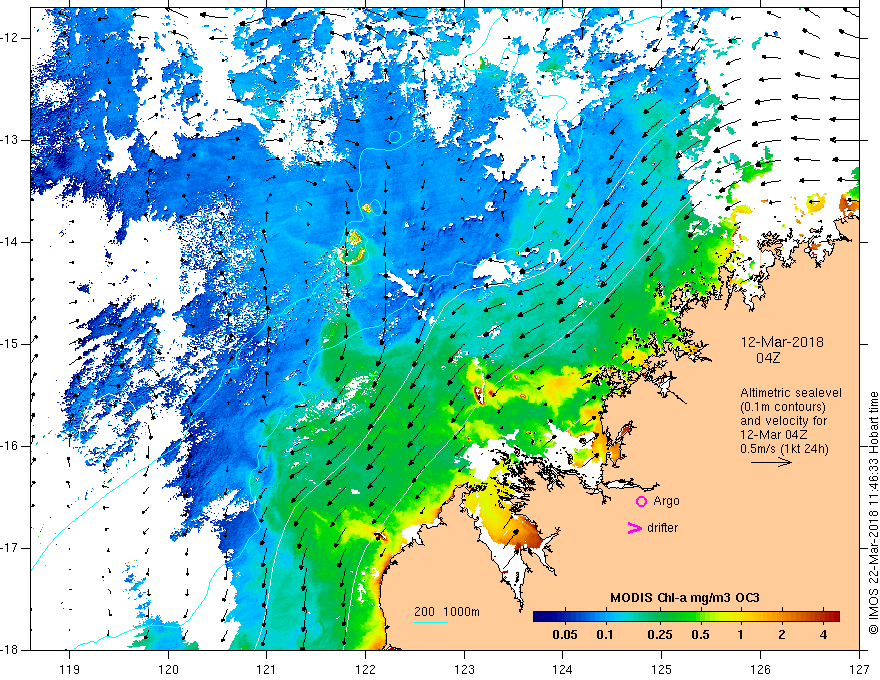
Task: Click the cyan 200m contour legend line
Action: [x=431, y=622]
